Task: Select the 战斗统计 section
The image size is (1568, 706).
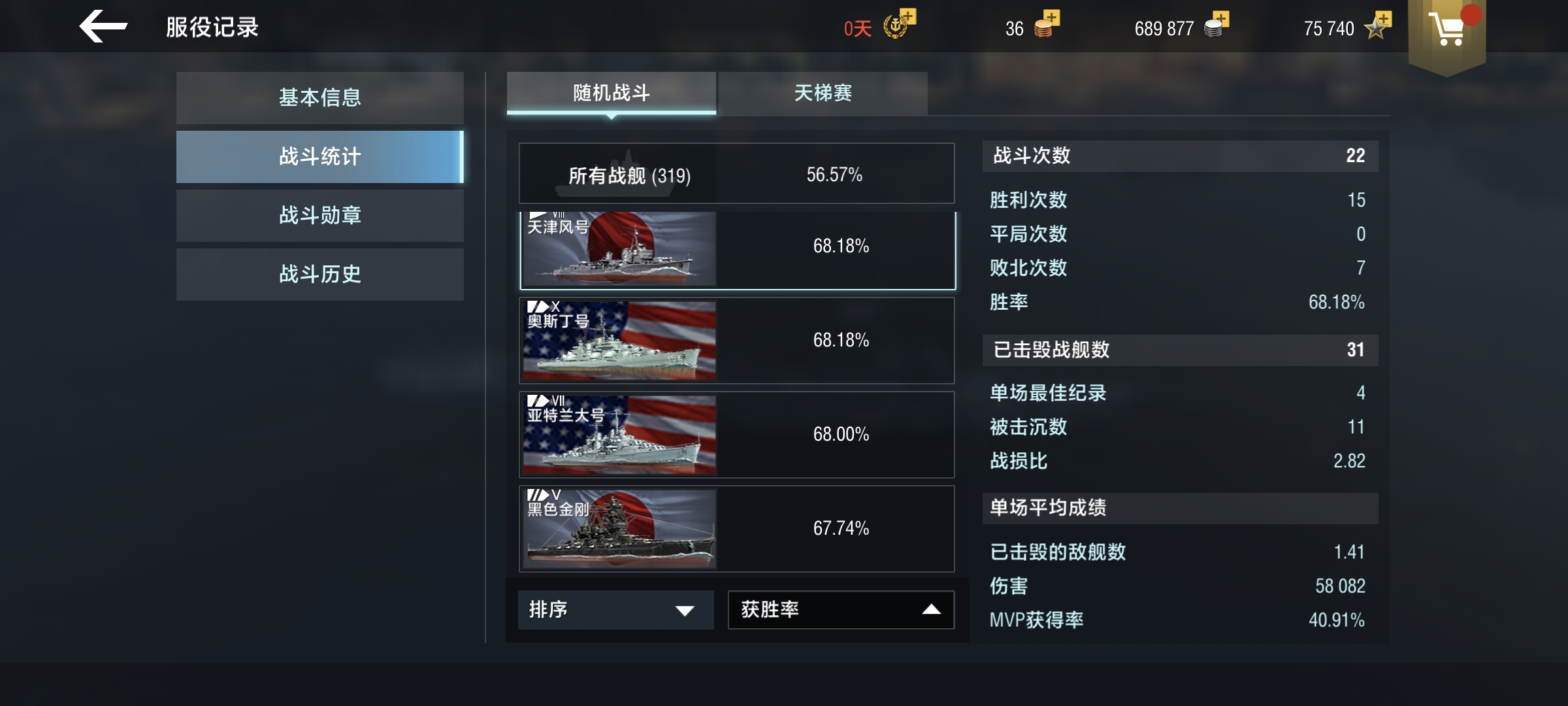Action: click(x=320, y=156)
